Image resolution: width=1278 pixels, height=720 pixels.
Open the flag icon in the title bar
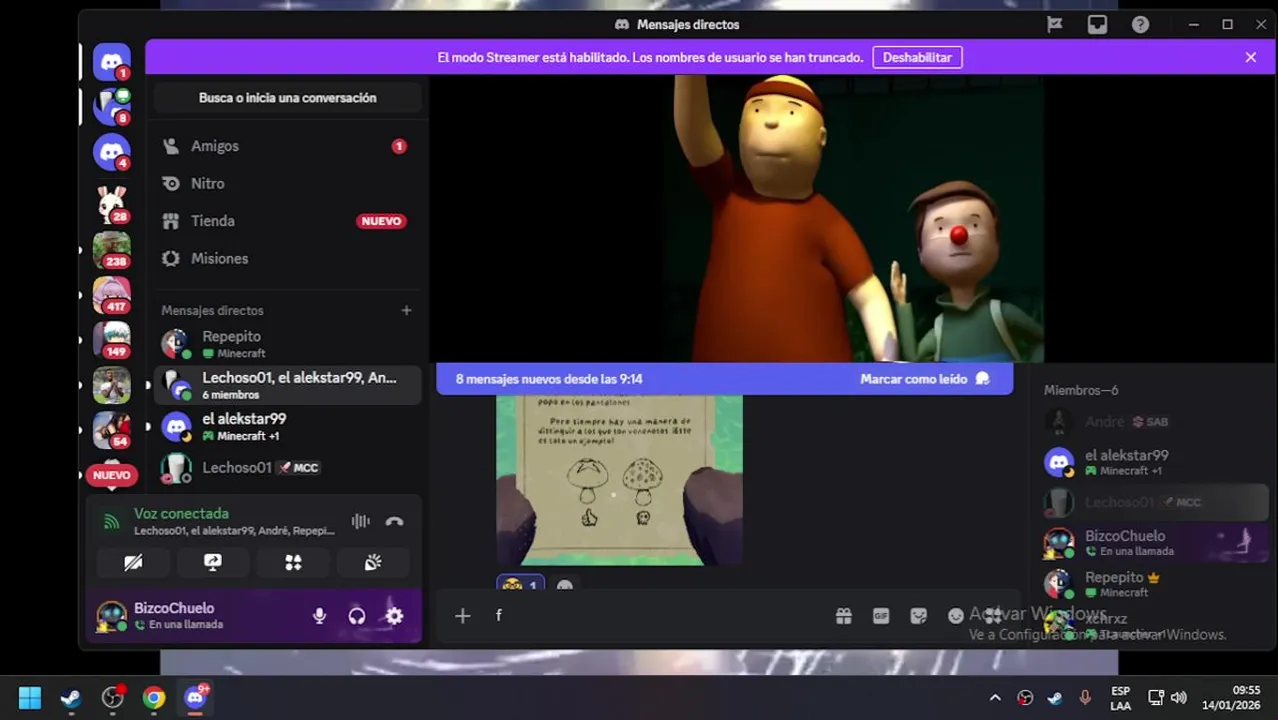[x=1054, y=24]
